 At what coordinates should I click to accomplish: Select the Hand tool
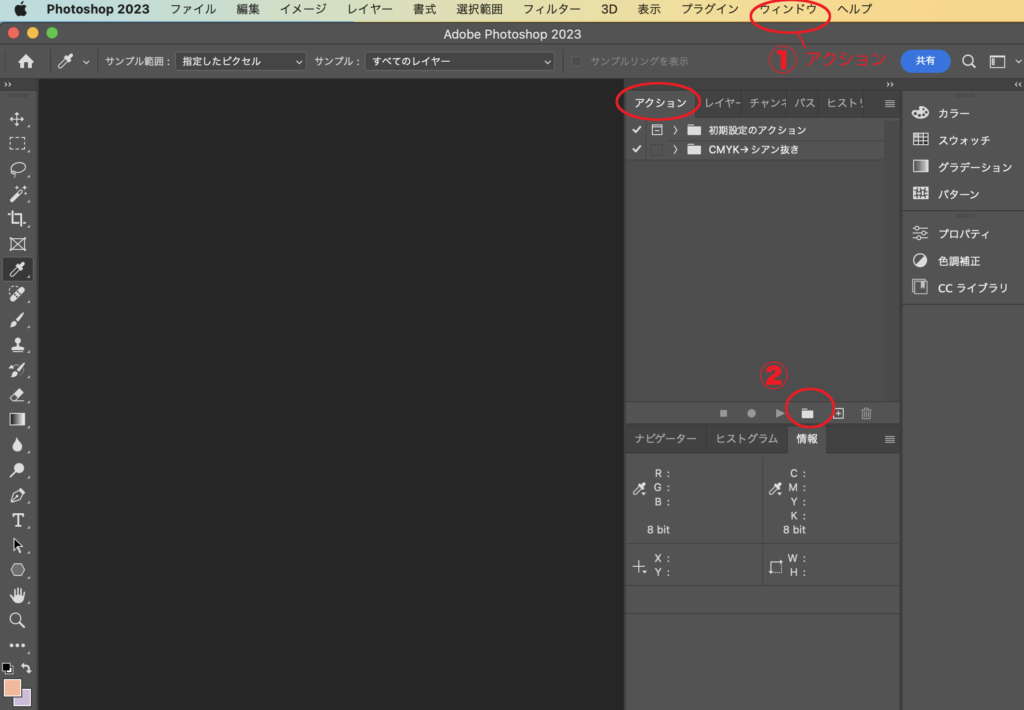pyautogui.click(x=18, y=595)
